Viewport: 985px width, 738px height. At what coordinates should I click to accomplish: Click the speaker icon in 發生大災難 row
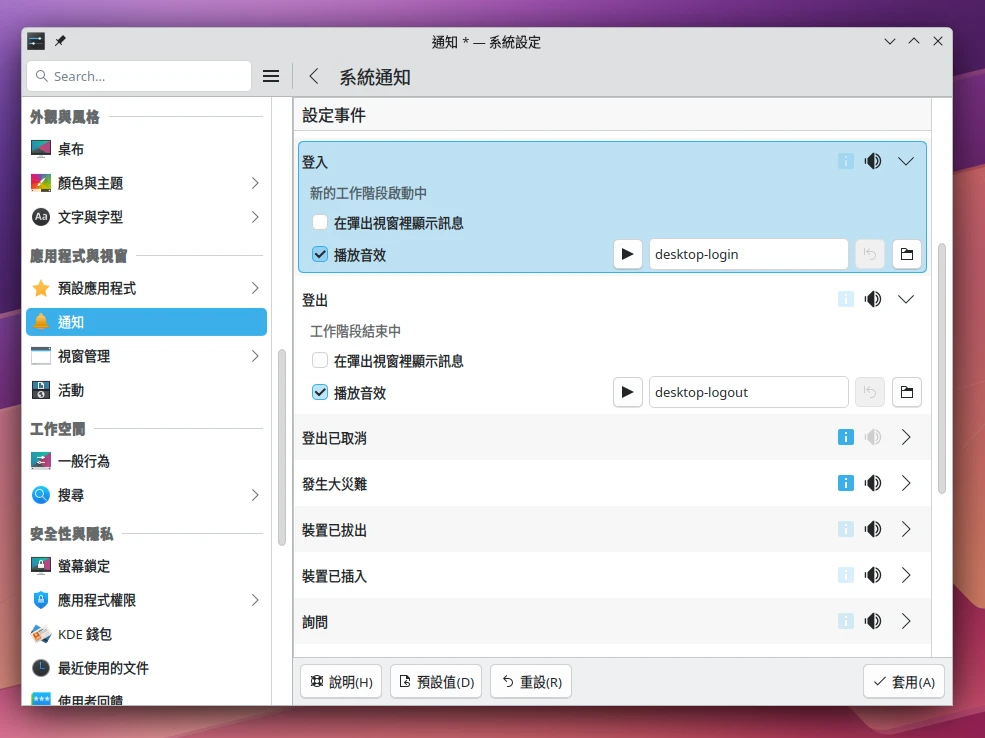pos(873,483)
